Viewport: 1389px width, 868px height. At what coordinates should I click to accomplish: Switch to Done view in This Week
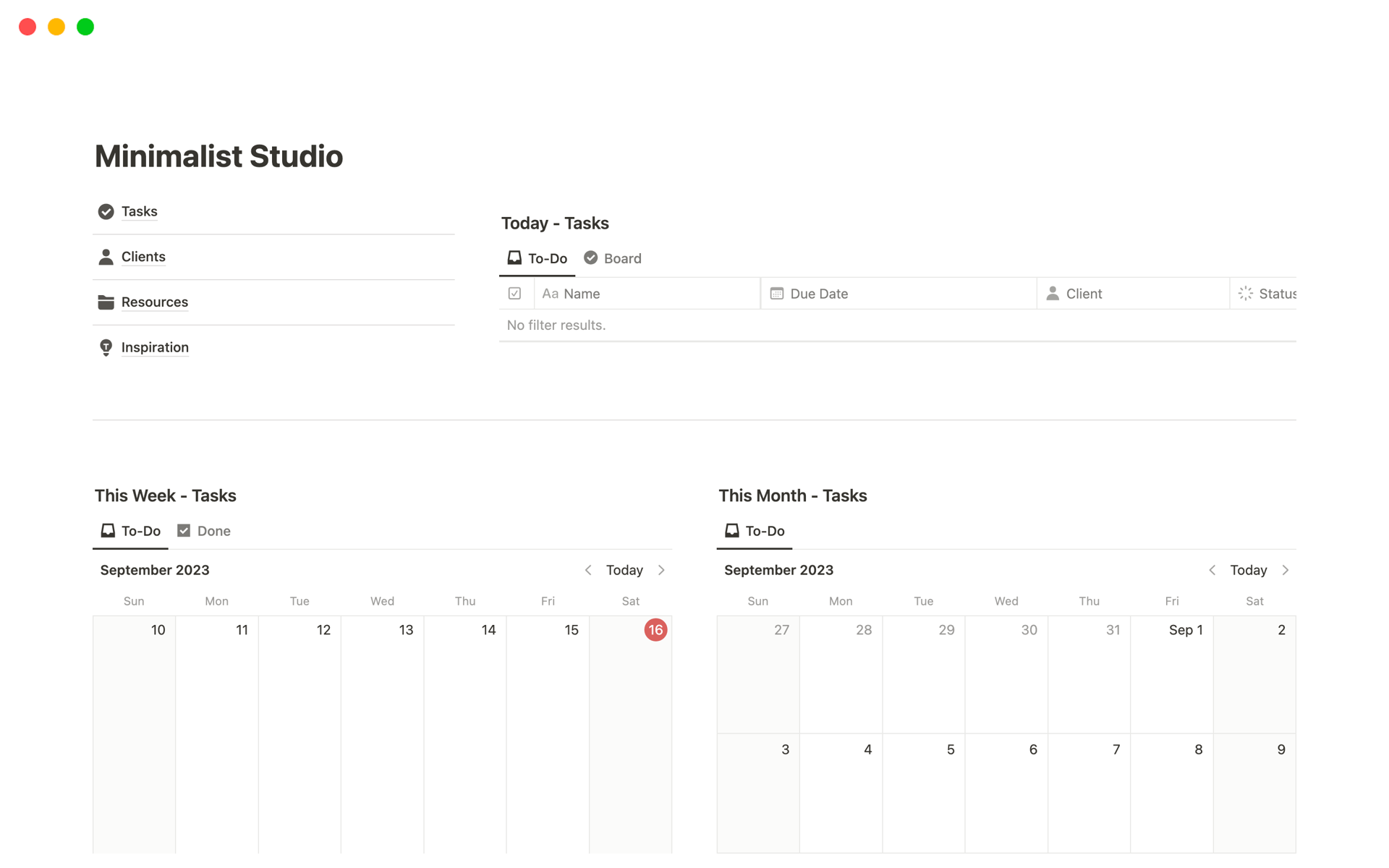click(204, 531)
